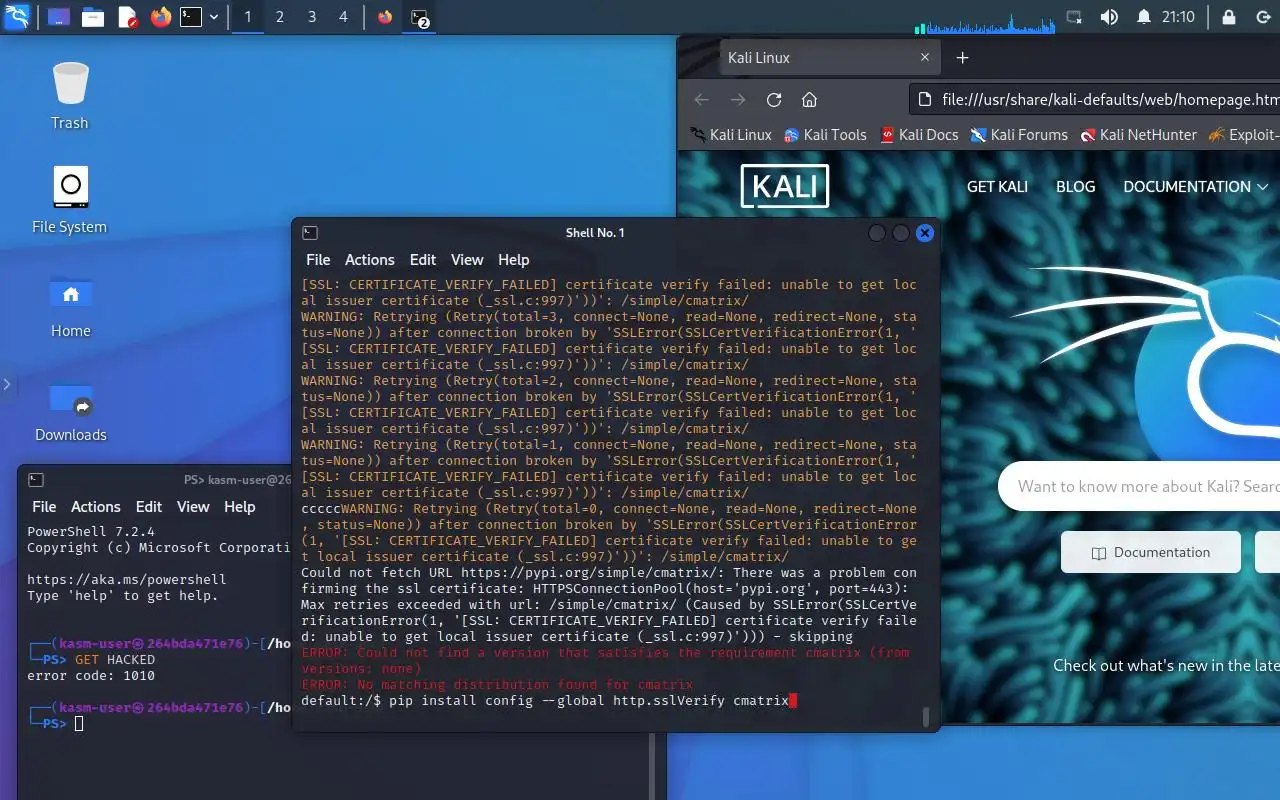Click the Shell No. 1 window menu icon
The image size is (1280, 800).
click(310, 233)
